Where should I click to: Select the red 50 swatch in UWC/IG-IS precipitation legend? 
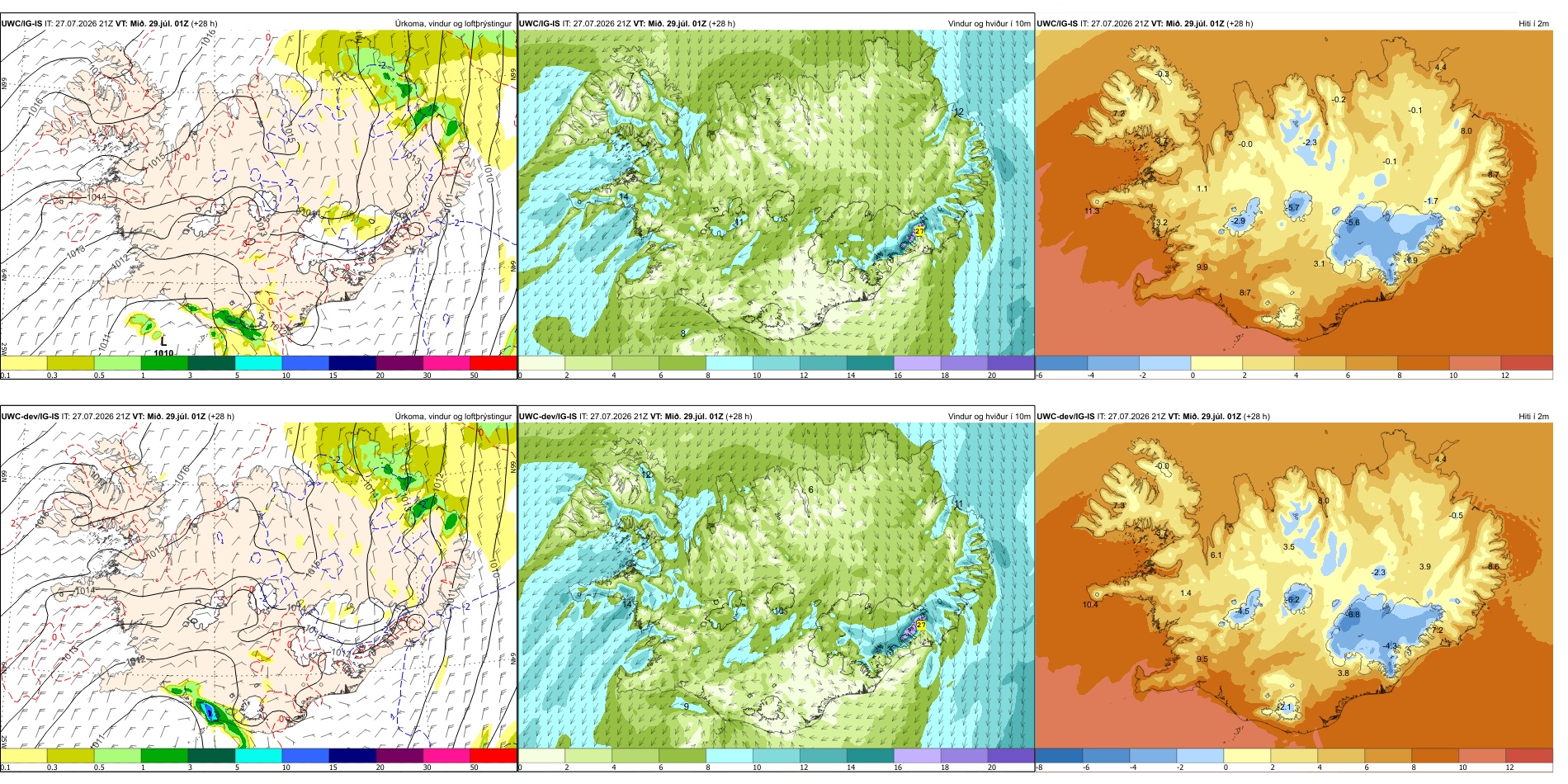click(494, 362)
